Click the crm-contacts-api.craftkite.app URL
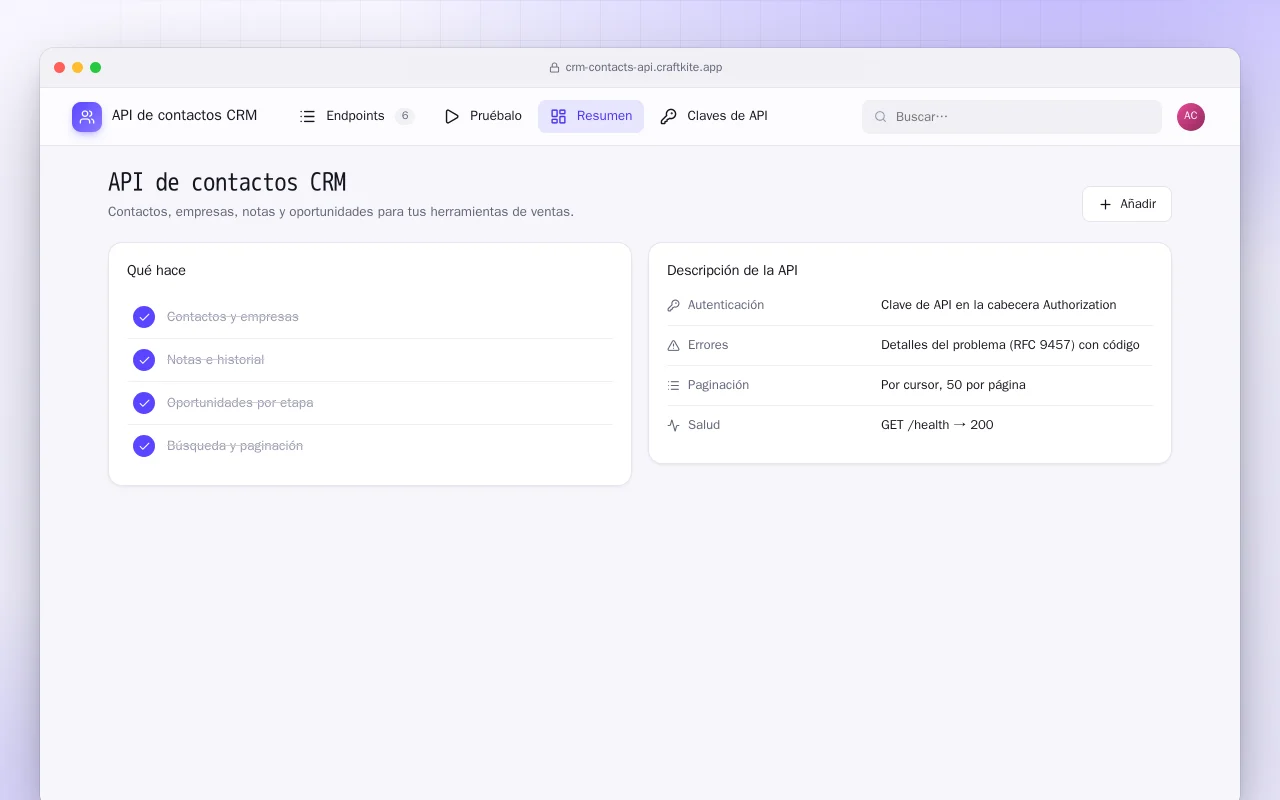This screenshot has width=1280, height=800. (644, 68)
